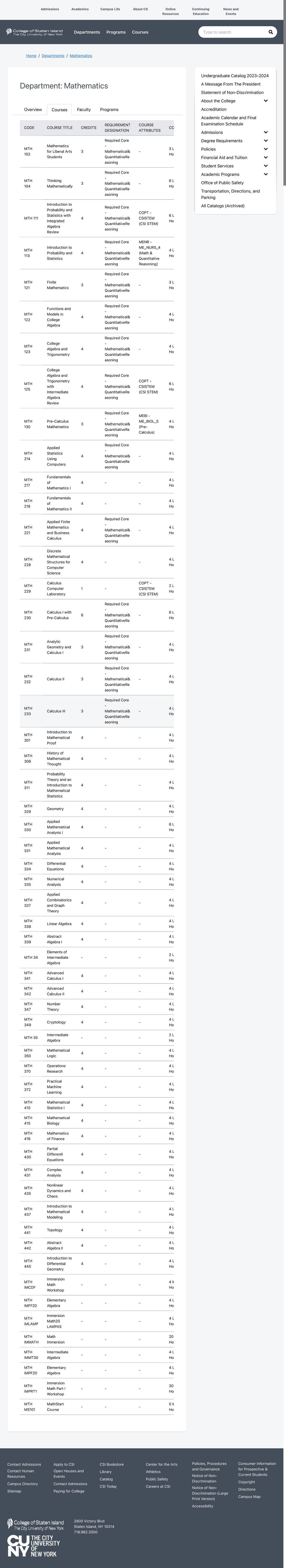Click the search magnifier icon
The image size is (286, 1568).
tap(271, 32)
